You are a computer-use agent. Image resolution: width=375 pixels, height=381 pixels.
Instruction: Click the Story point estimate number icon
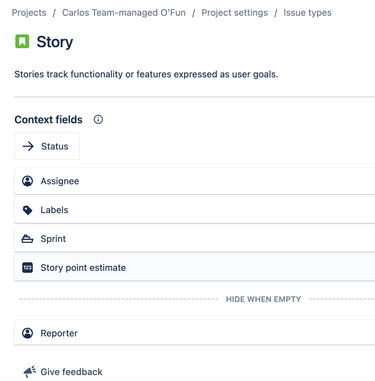[x=27, y=267]
